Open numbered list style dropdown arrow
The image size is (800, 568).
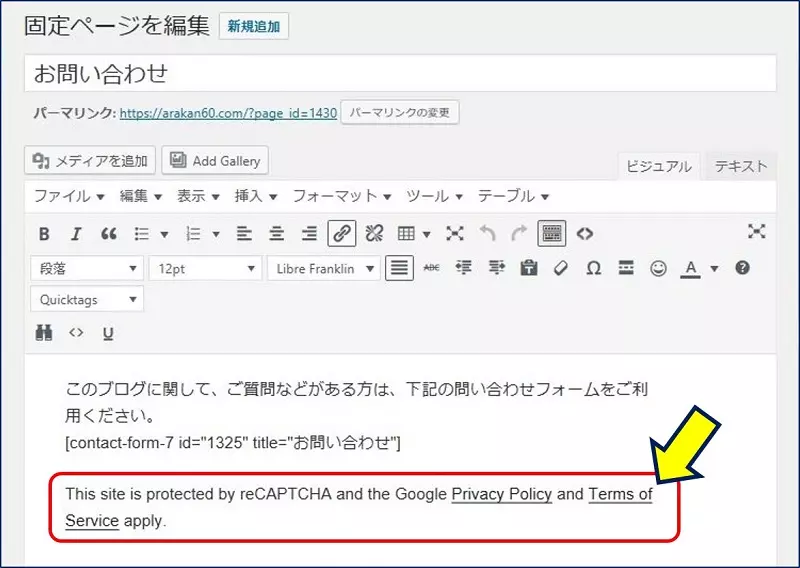click(216, 235)
